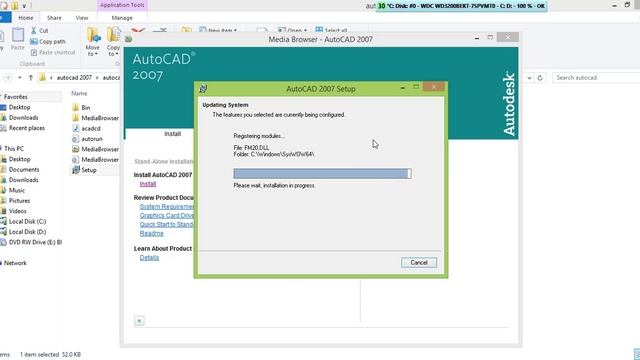Open the System Requirements link

pyautogui.click(x=167, y=207)
